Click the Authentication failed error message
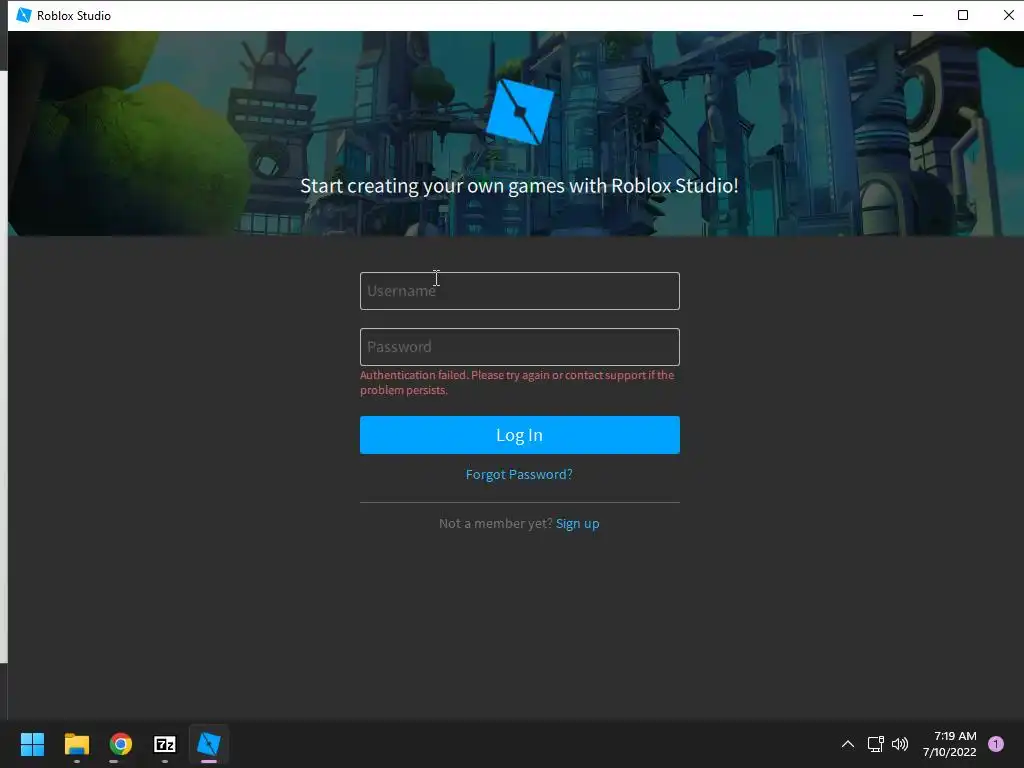The image size is (1024, 768). 517,383
